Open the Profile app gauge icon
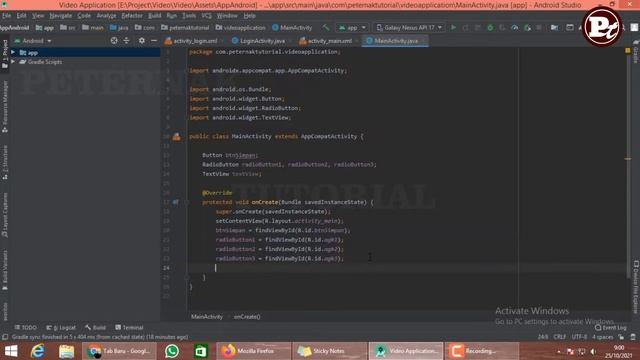Image resolution: width=640 pixels, height=360 pixels. (x=515, y=27)
